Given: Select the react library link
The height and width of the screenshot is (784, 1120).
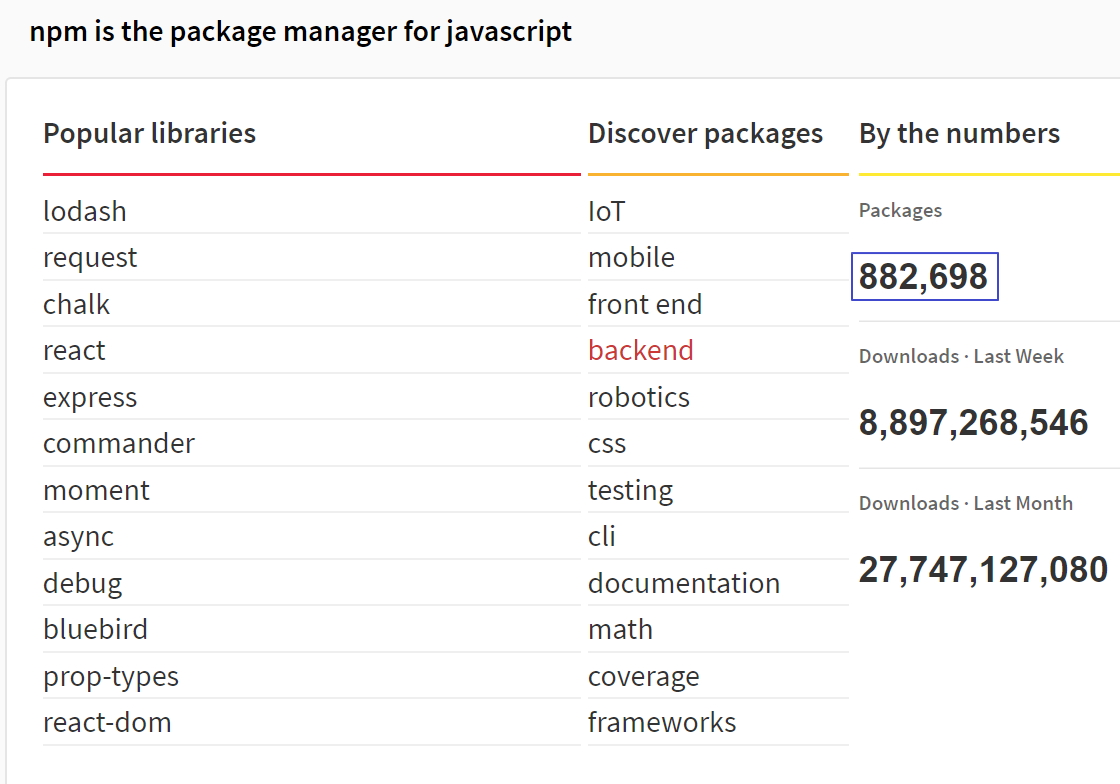Looking at the screenshot, I should coord(74,351).
